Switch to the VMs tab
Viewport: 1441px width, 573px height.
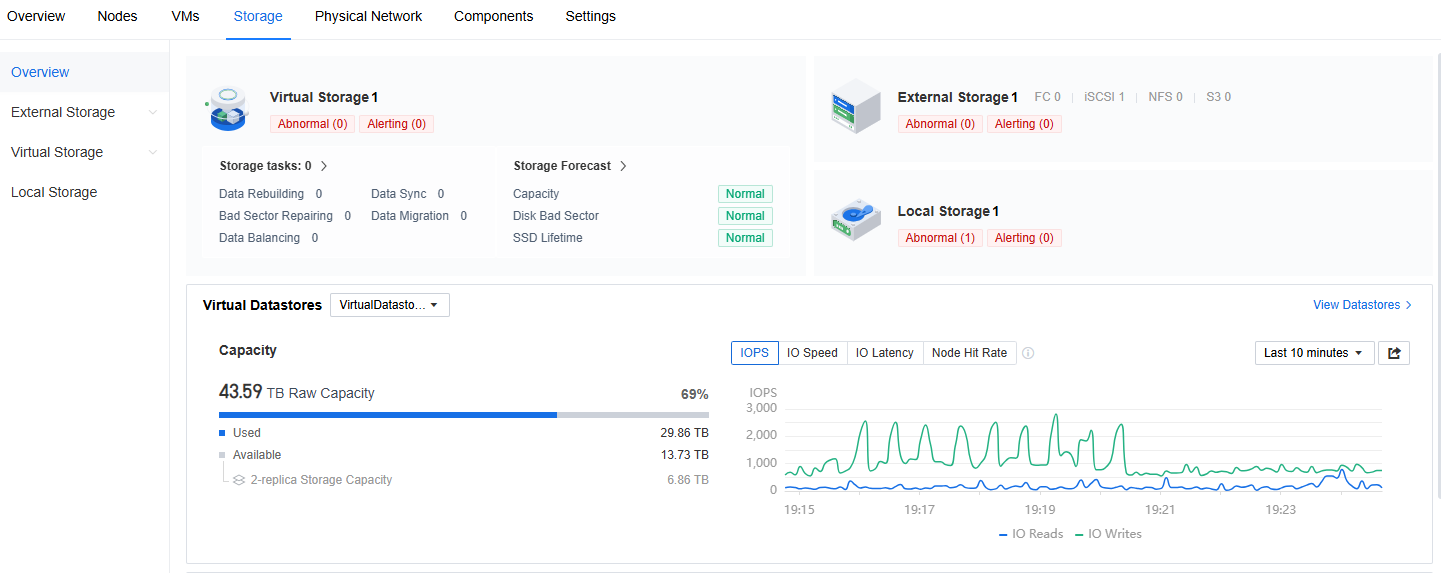[186, 16]
